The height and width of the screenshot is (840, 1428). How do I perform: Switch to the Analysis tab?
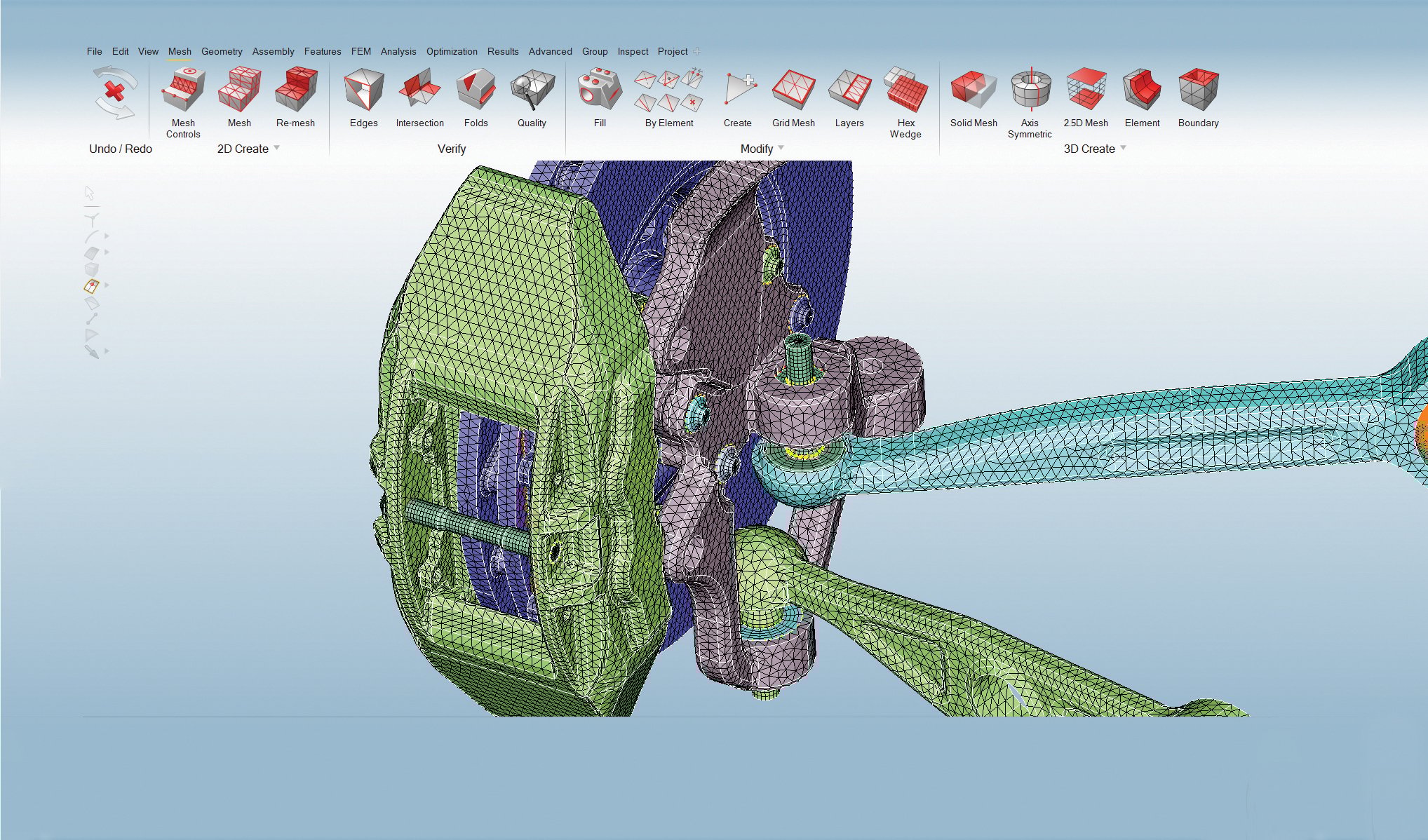coord(398,51)
